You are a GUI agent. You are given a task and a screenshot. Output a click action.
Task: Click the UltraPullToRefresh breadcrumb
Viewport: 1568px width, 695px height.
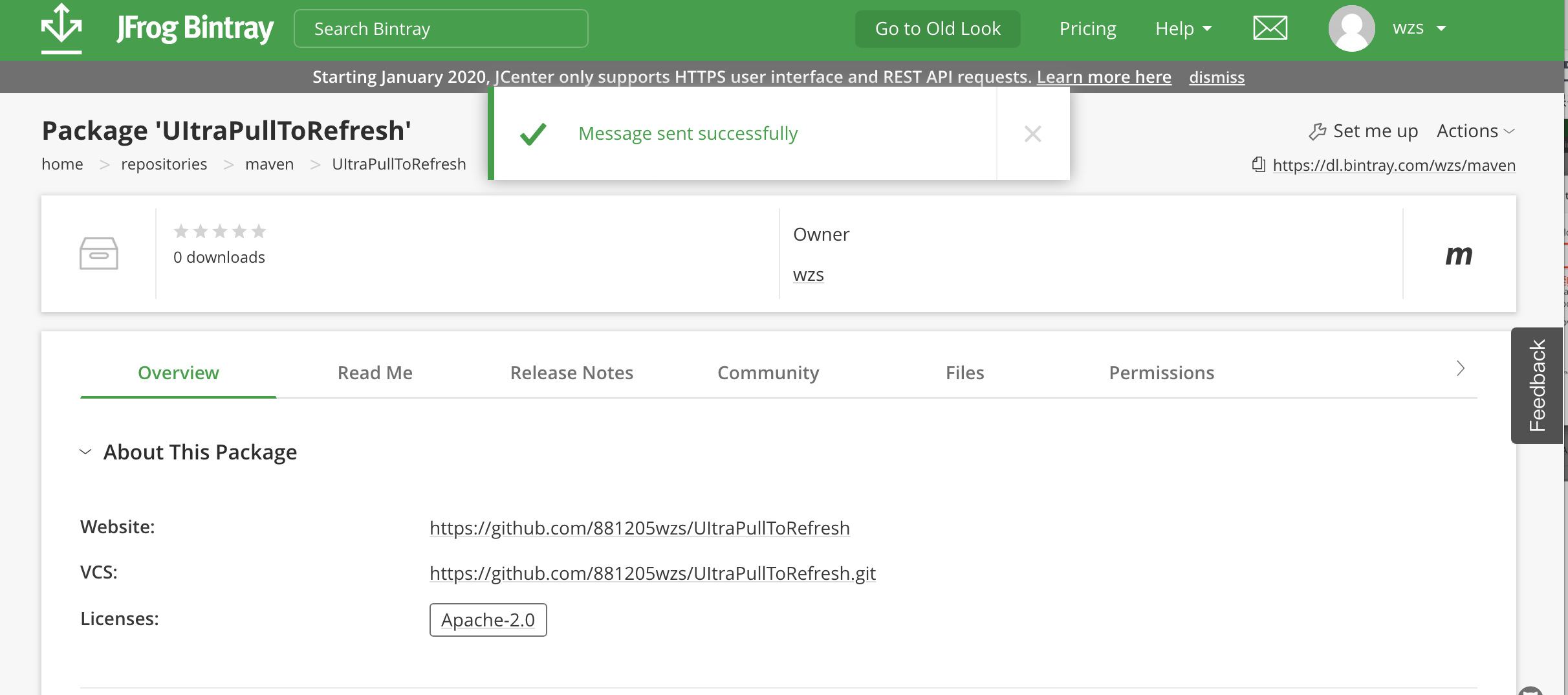[399, 164]
